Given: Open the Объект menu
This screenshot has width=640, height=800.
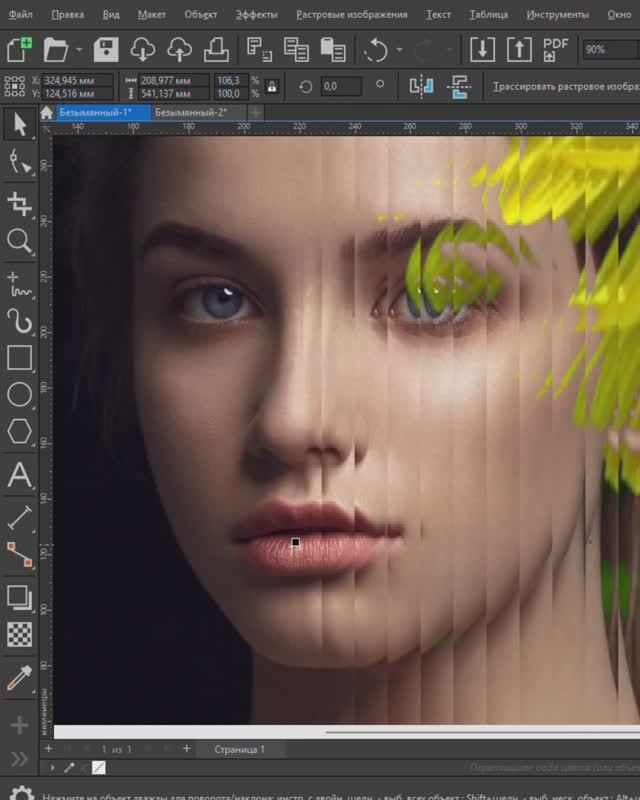Looking at the screenshot, I should [201, 14].
